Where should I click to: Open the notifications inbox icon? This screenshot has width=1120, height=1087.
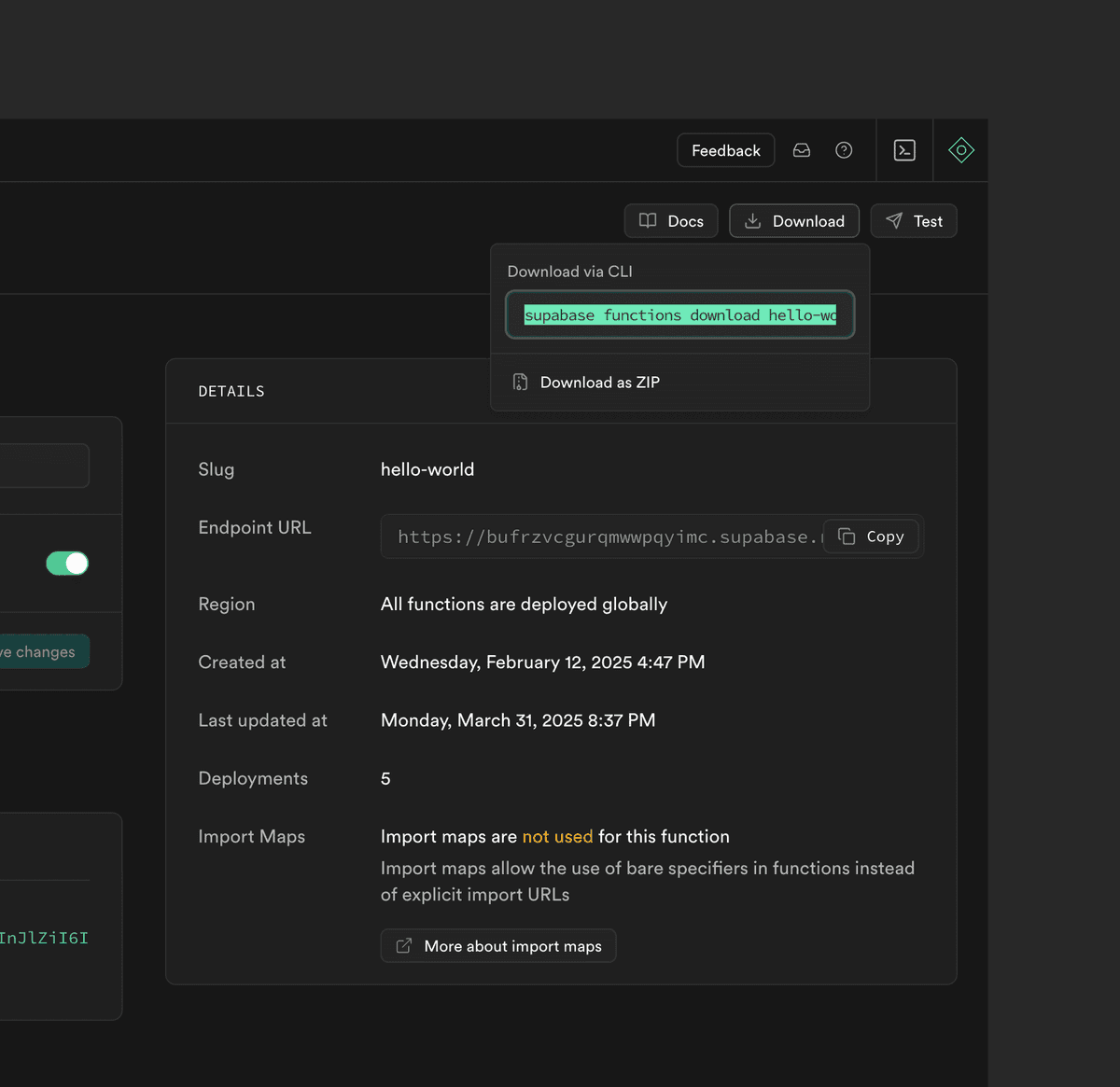[x=801, y=149]
